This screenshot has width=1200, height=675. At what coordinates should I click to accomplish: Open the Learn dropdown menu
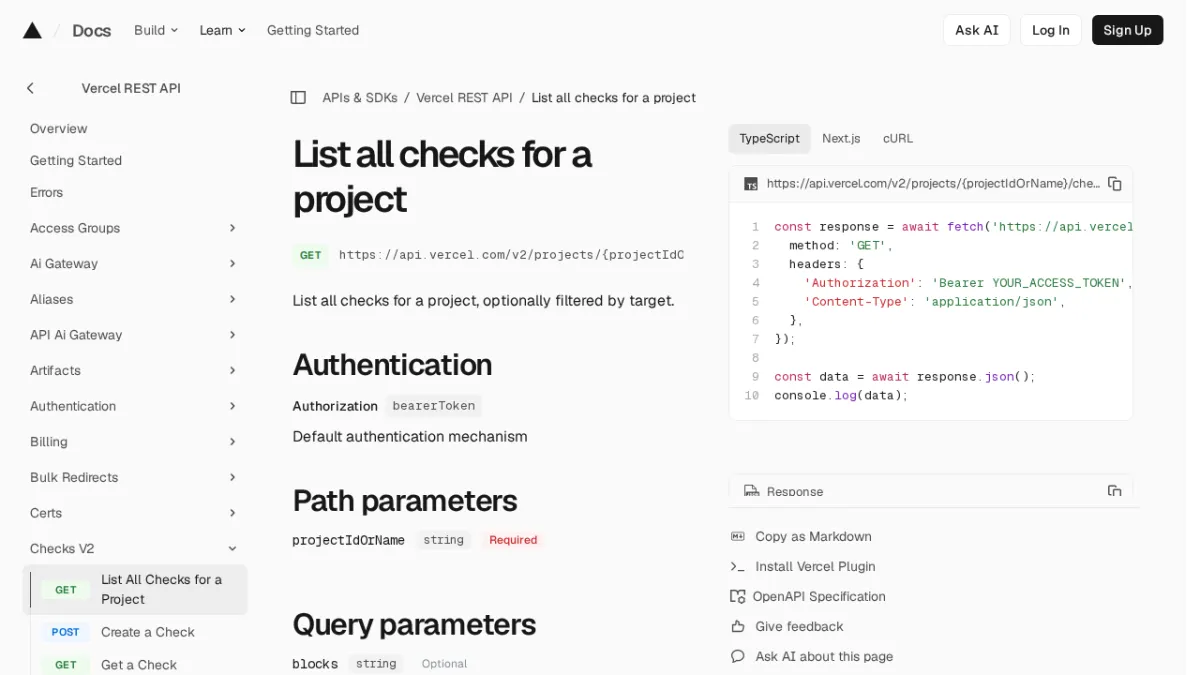[222, 30]
